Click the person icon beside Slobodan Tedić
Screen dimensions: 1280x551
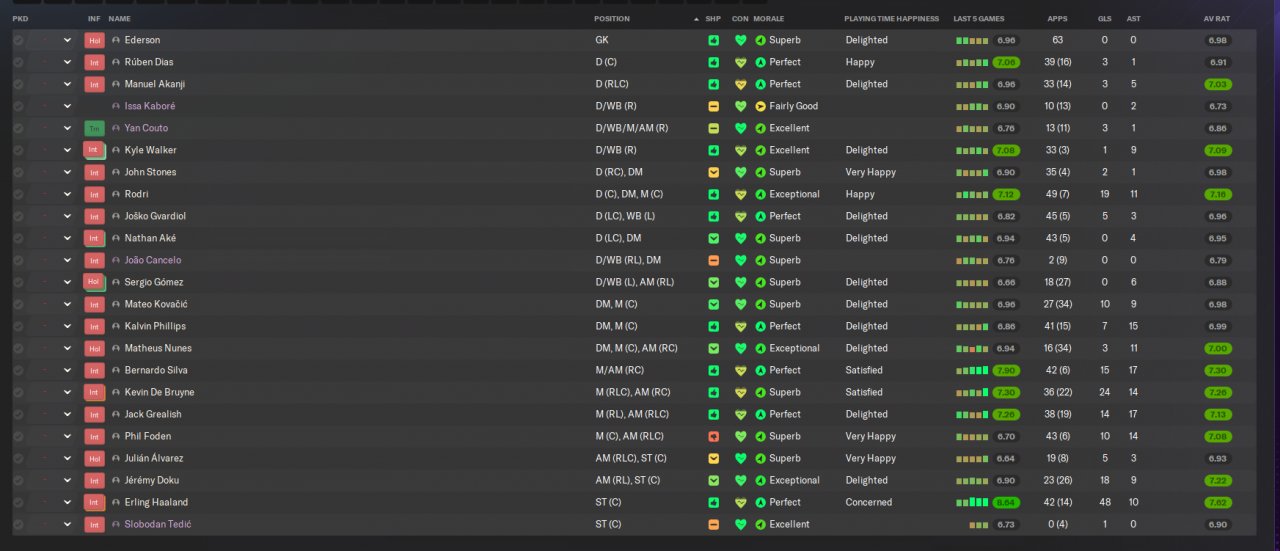pos(116,524)
